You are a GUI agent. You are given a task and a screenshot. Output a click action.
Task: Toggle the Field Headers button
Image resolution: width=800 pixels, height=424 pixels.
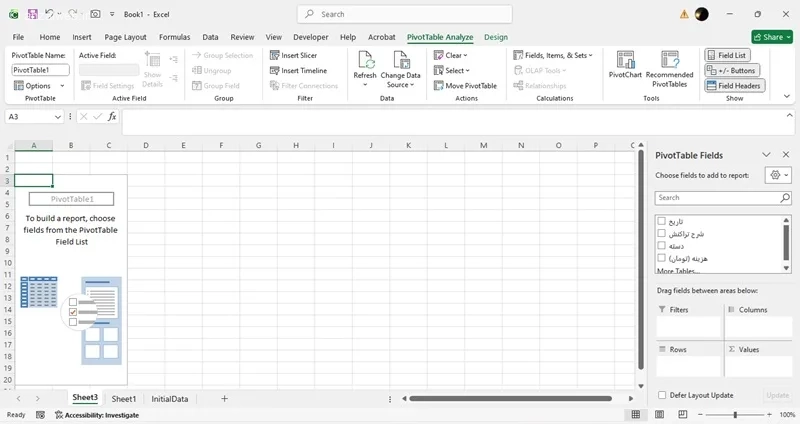pyautogui.click(x=731, y=86)
